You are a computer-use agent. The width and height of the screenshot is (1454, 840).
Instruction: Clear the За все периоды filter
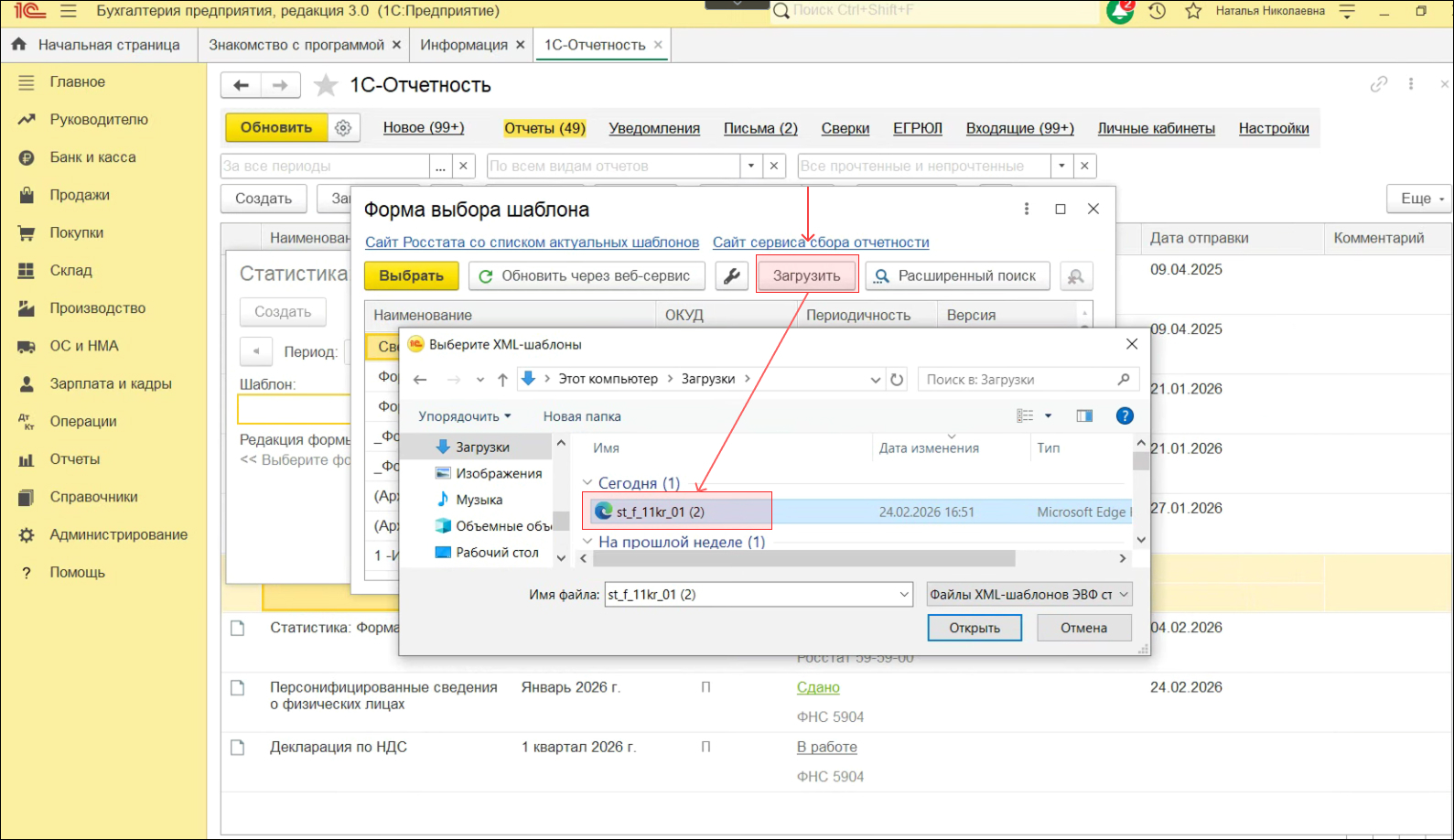point(464,166)
